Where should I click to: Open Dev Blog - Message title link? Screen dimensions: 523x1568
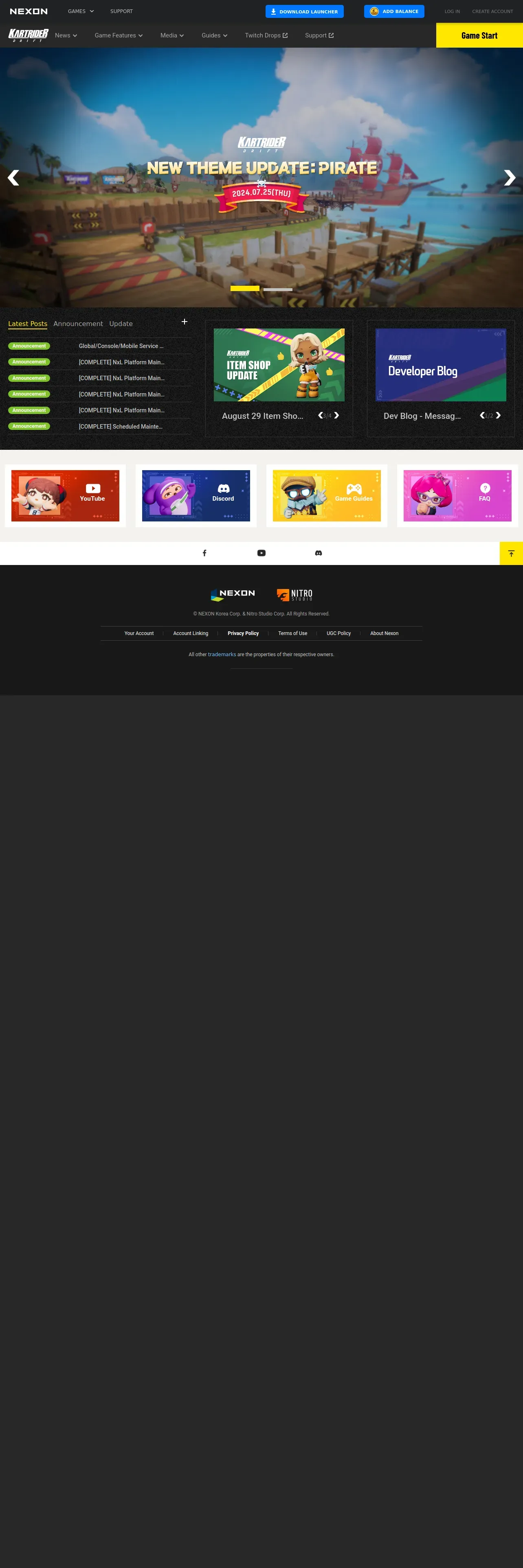tap(422, 416)
